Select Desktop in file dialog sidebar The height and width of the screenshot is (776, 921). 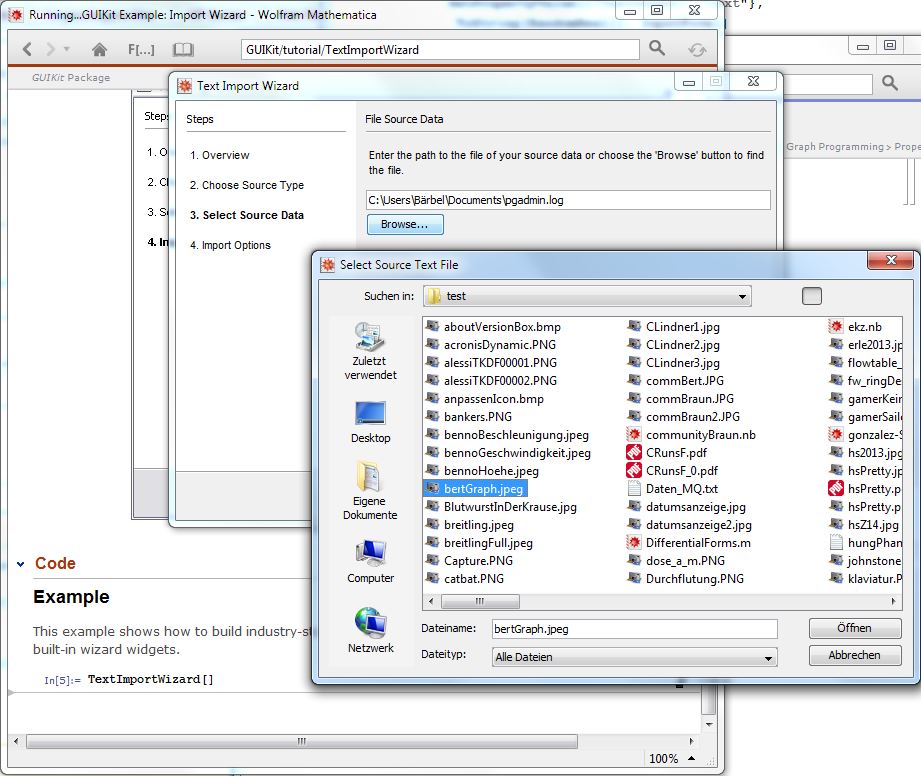(370, 422)
